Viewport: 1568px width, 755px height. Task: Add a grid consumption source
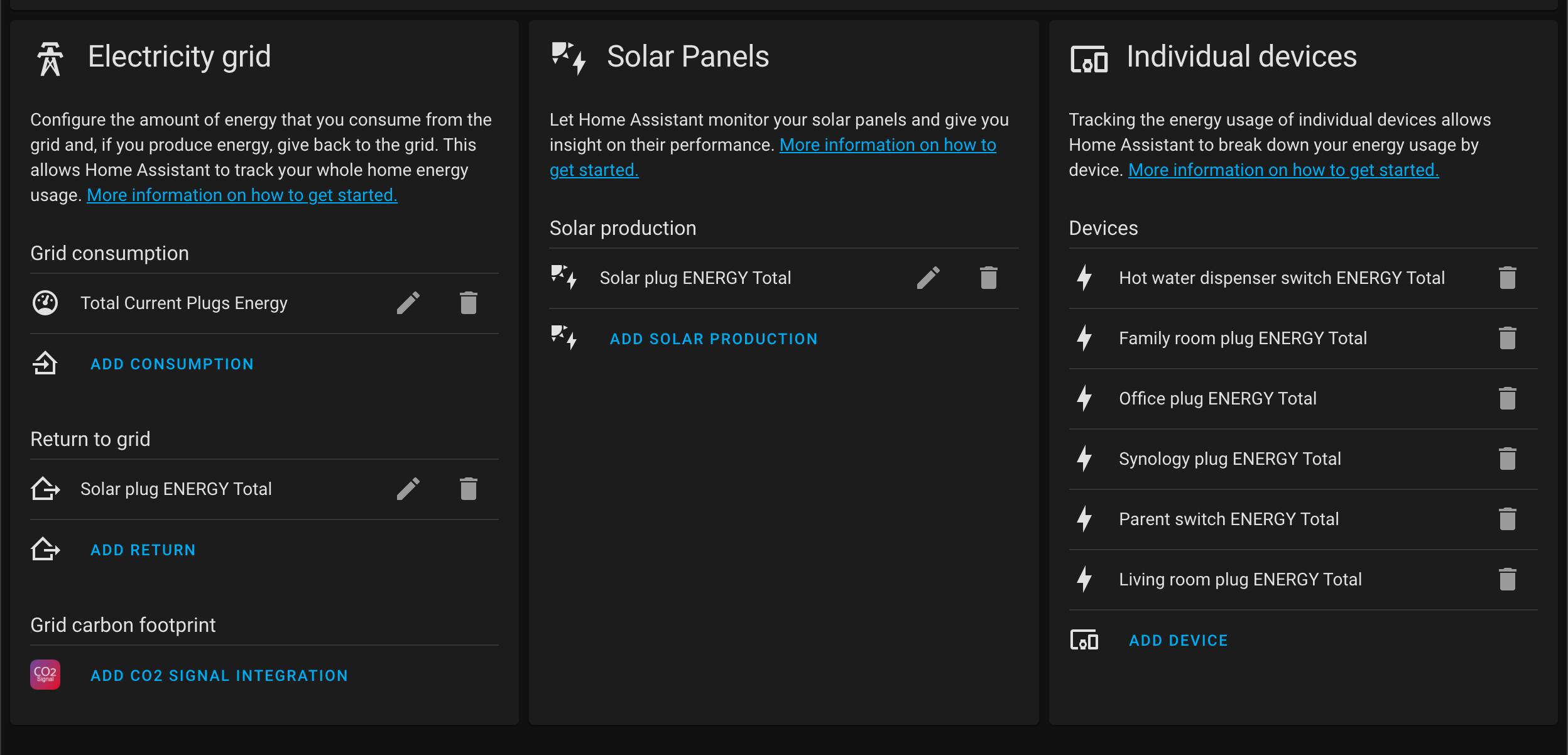(172, 364)
